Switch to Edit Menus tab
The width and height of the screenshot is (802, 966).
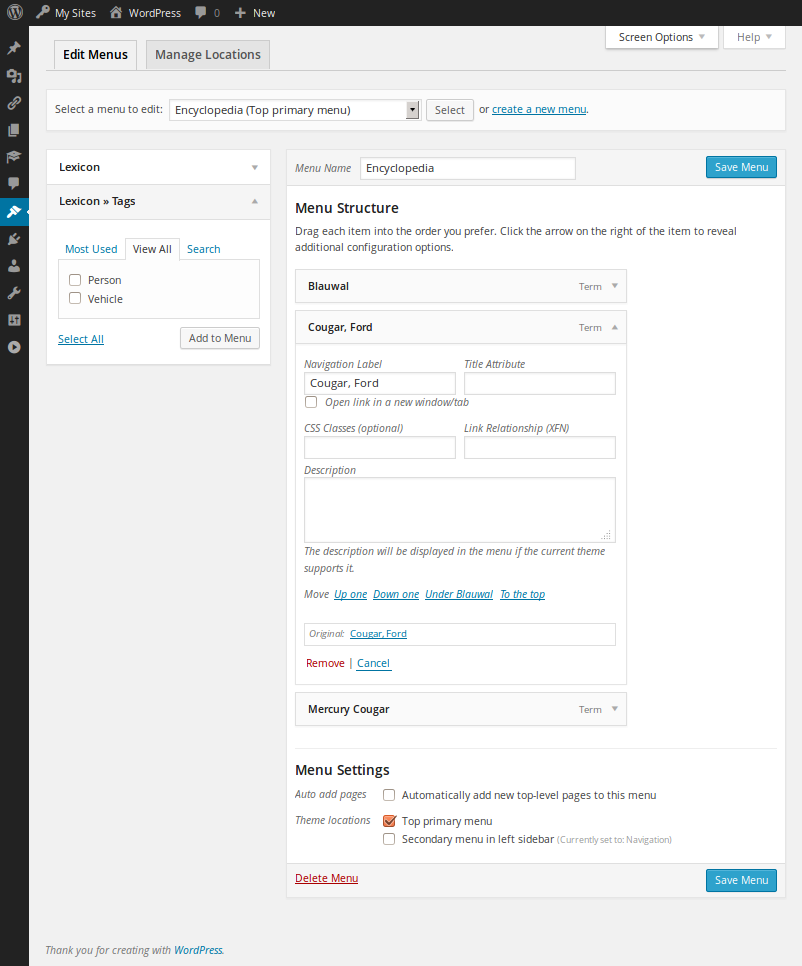click(95, 55)
